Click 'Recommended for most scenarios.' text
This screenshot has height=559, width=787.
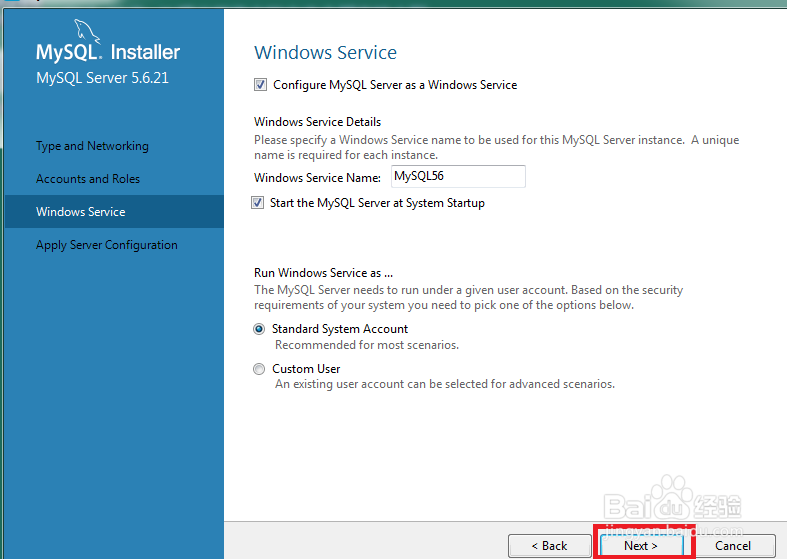[367, 345]
